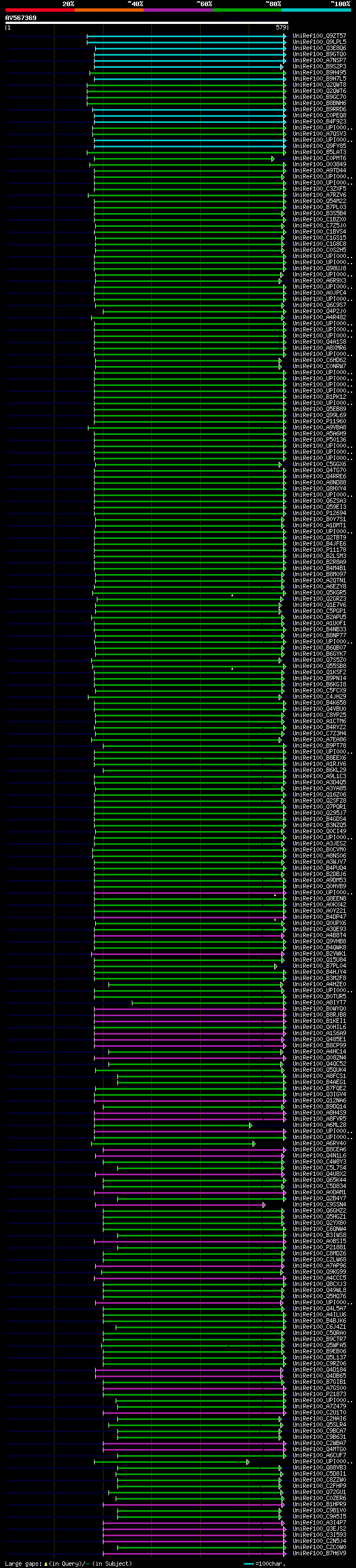The width and height of the screenshot is (356, 1568).
Task: Select the UniRef100_C2C0W0 label
Action: (x=319, y=1547)
